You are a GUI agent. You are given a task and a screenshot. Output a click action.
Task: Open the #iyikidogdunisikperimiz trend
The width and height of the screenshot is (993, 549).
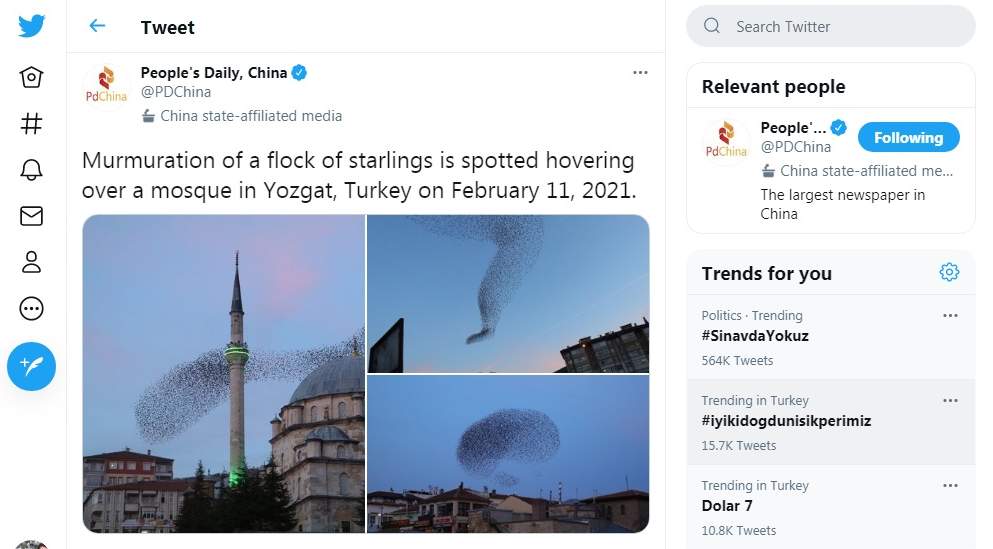[x=786, y=421]
